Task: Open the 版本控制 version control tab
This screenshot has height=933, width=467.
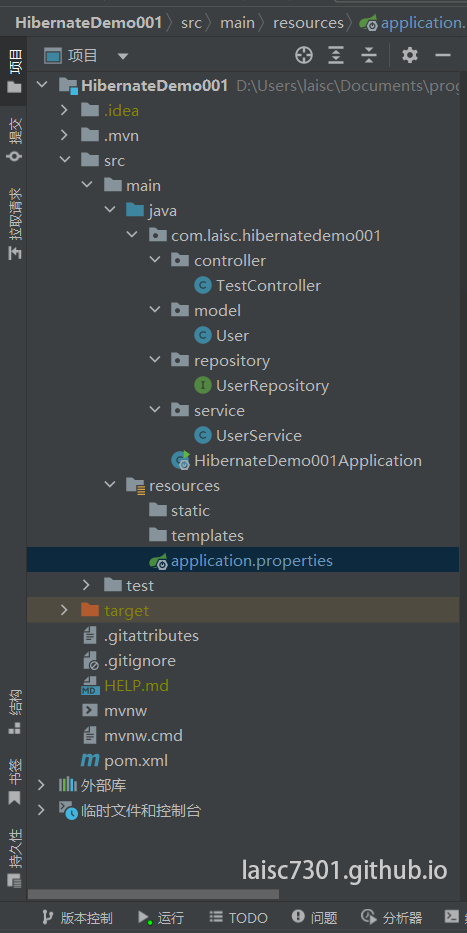Action: tap(77, 918)
